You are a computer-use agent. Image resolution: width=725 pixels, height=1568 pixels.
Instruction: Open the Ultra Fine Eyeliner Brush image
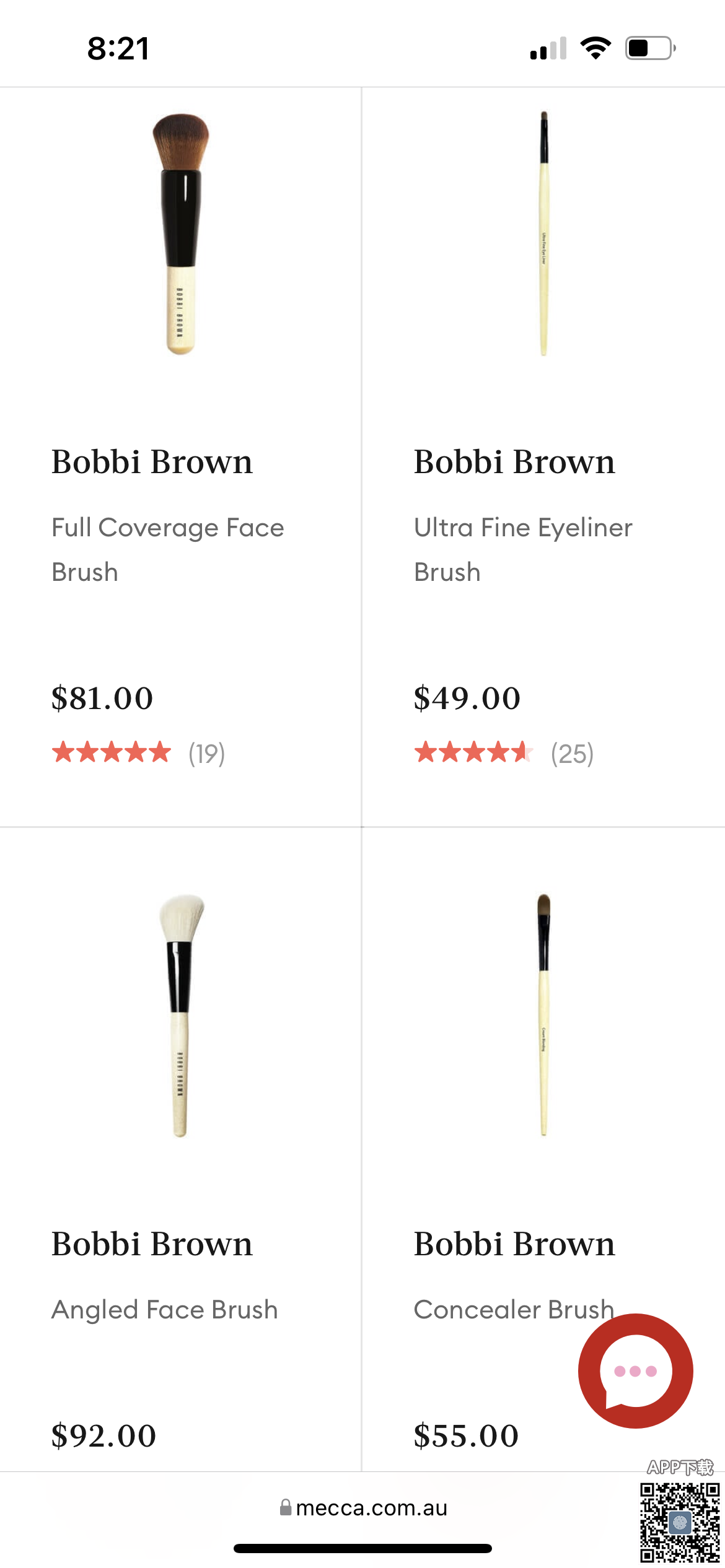[x=543, y=233]
